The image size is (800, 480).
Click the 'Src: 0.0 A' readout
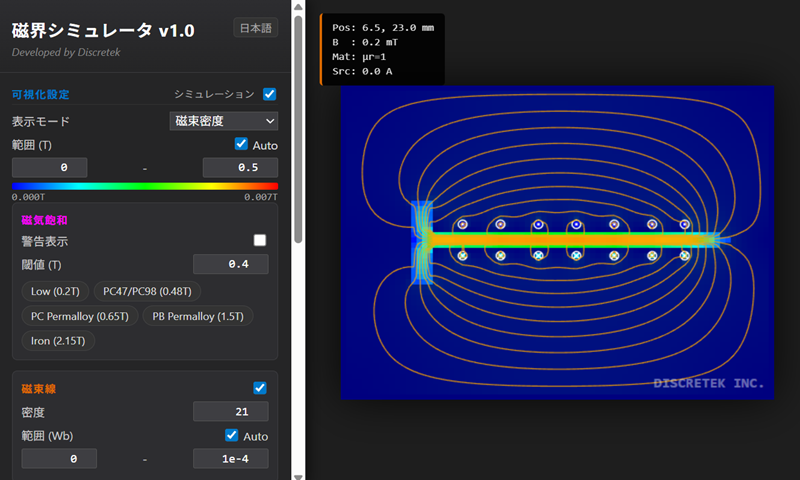(x=362, y=71)
